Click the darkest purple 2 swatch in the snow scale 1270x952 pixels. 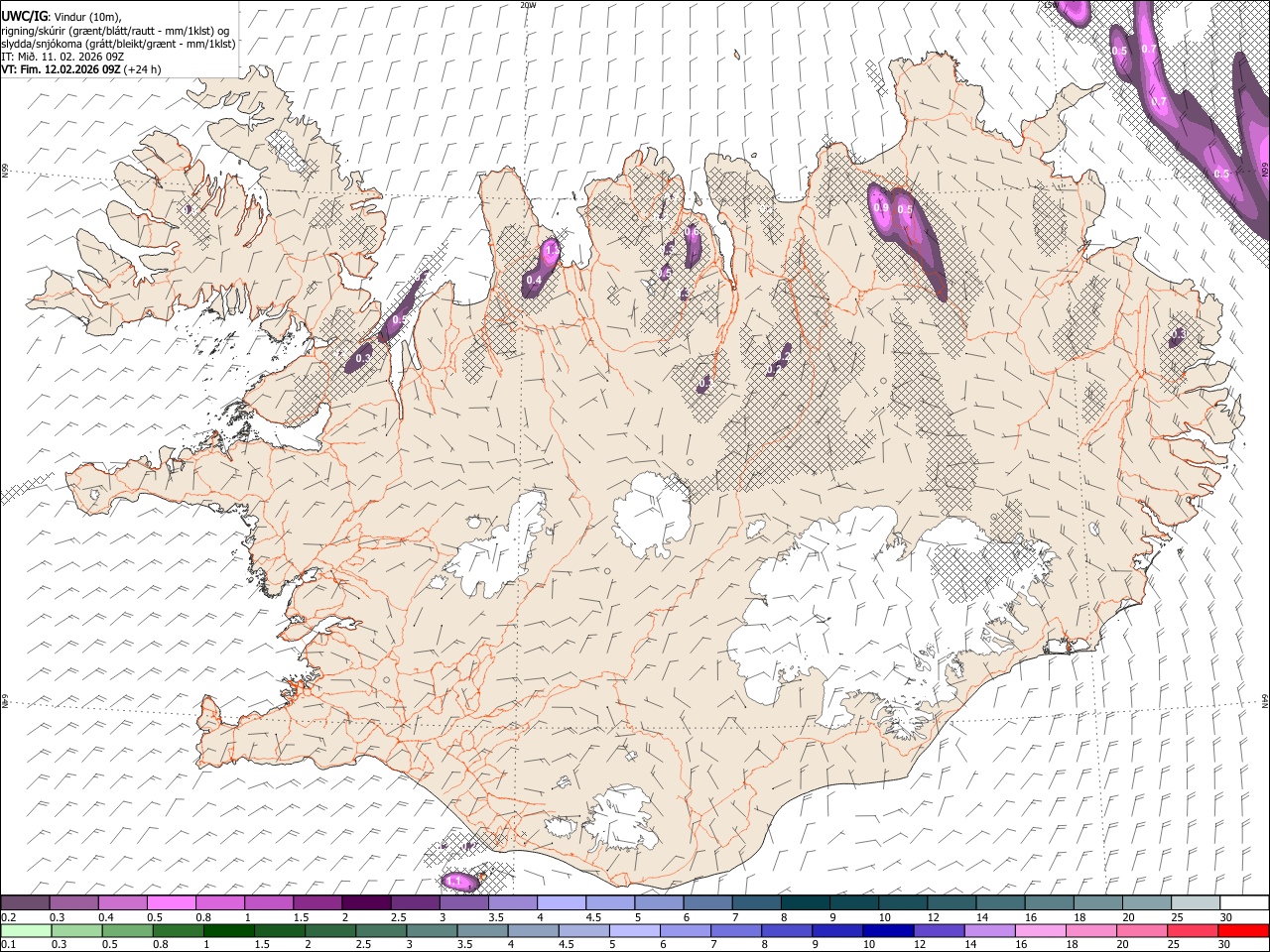[366, 902]
